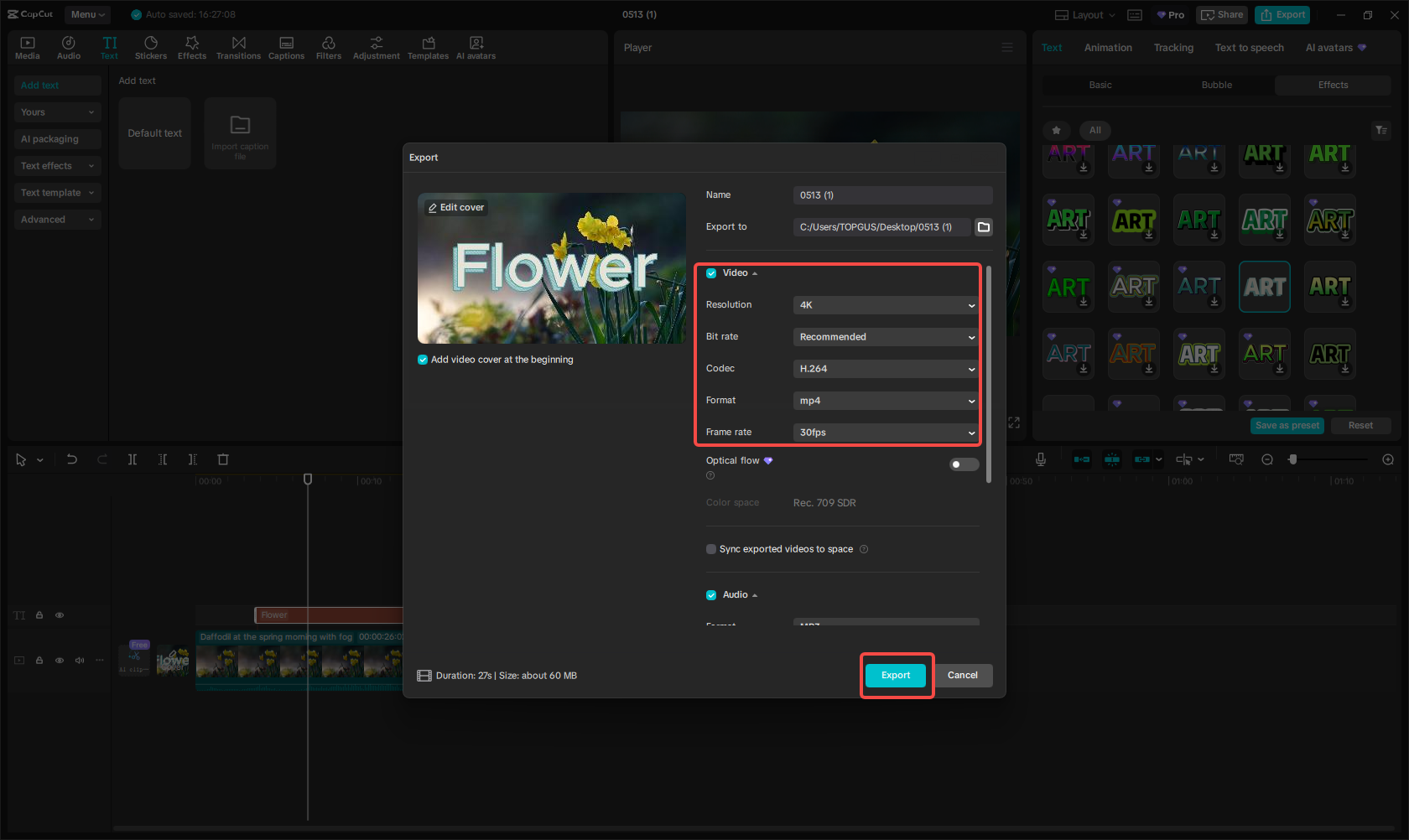Click the filter icon in effects panel

tap(1381, 130)
